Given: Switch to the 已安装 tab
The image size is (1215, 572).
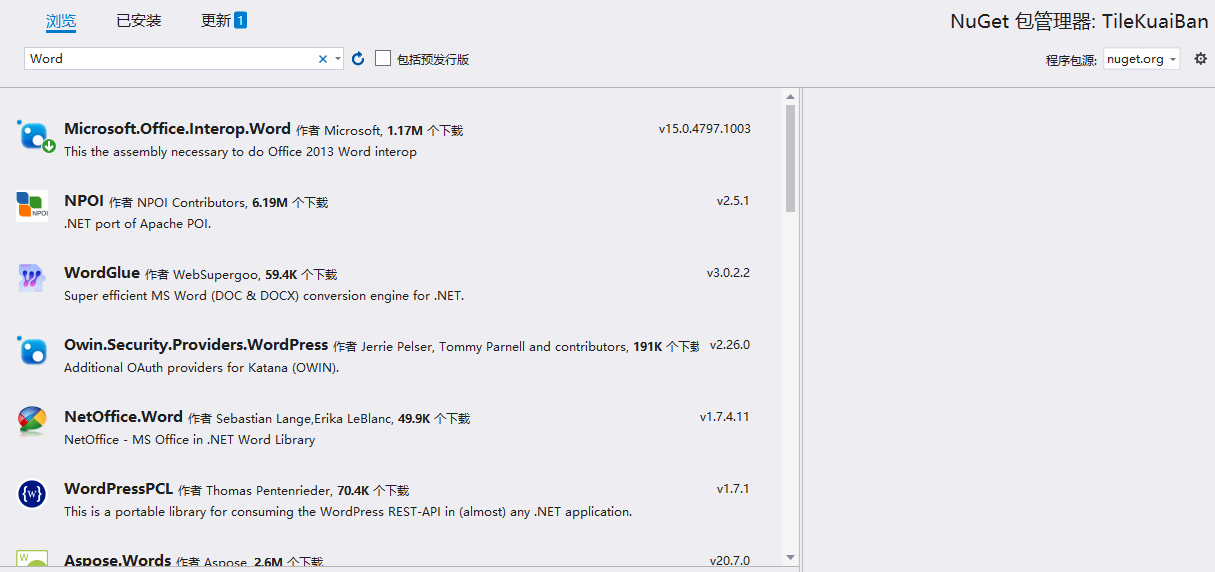Looking at the screenshot, I should [x=138, y=20].
